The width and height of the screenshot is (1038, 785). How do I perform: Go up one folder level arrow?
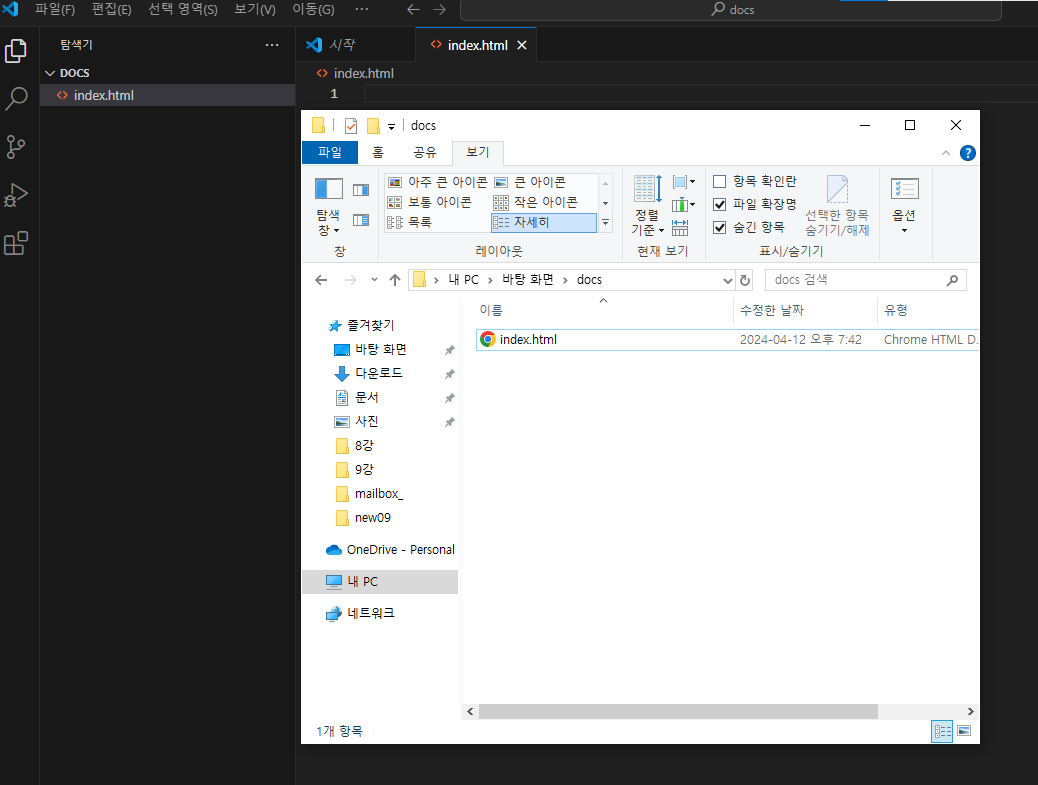pos(395,280)
